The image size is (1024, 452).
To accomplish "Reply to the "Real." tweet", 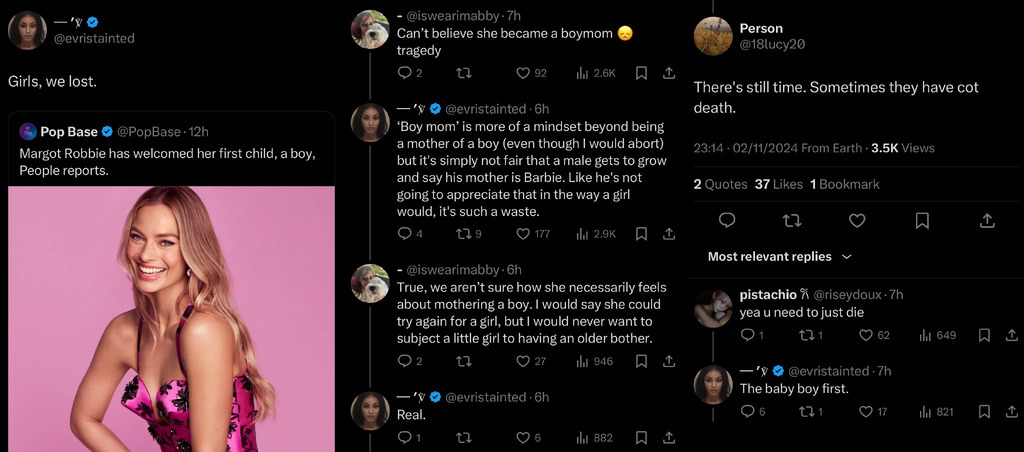I will coord(405,437).
